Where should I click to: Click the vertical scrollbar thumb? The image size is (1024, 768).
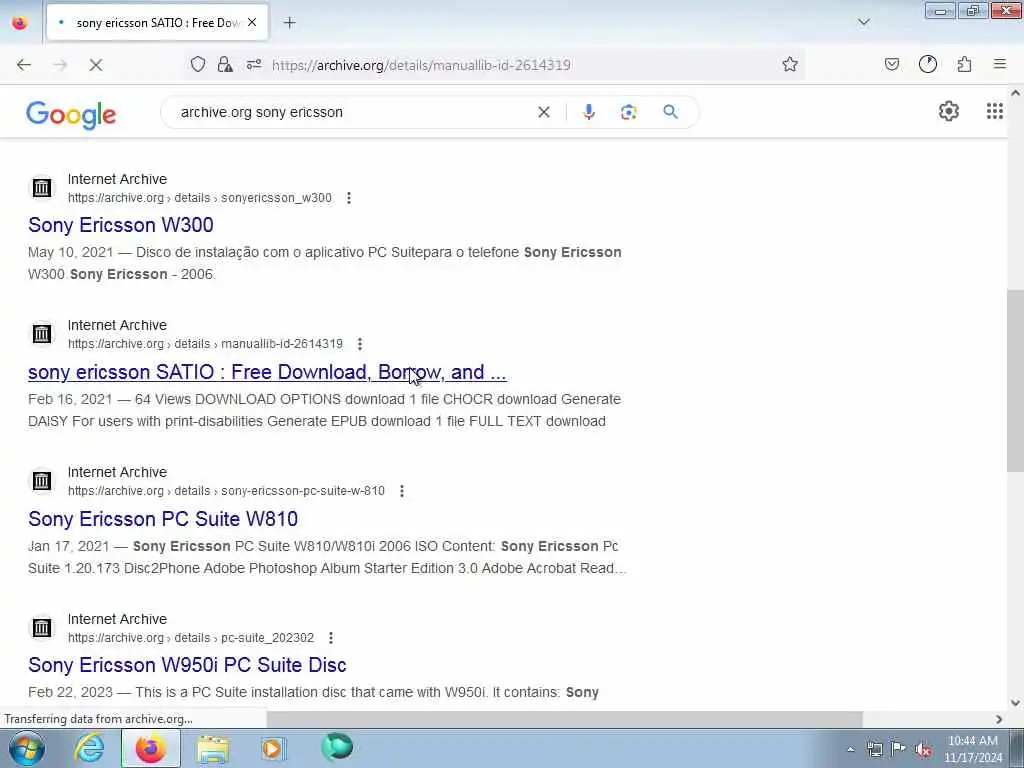click(1015, 381)
